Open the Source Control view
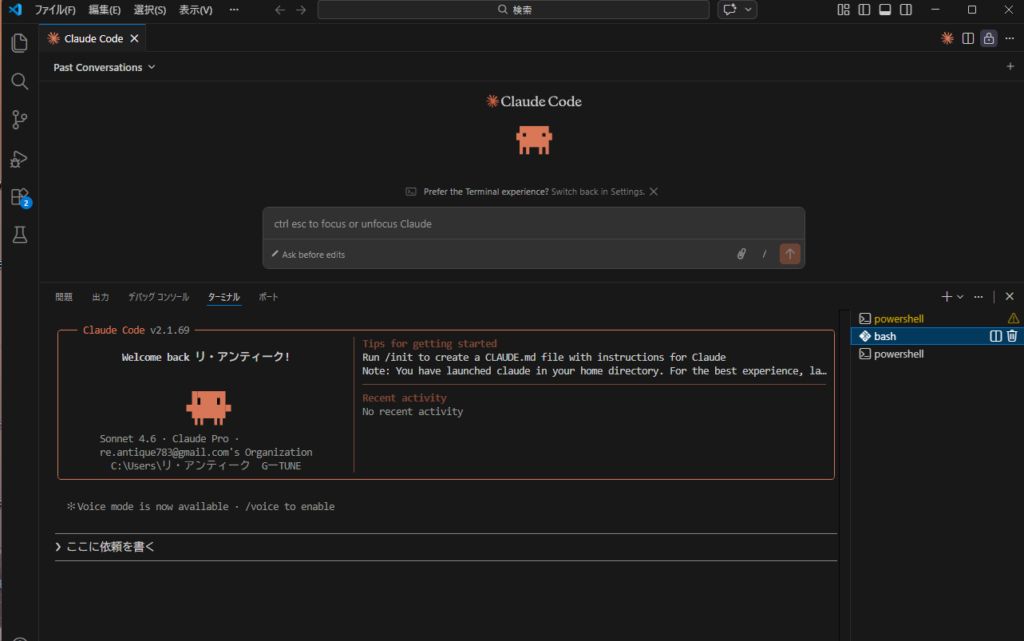Image resolution: width=1024 pixels, height=641 pixels. click(18, 120)
